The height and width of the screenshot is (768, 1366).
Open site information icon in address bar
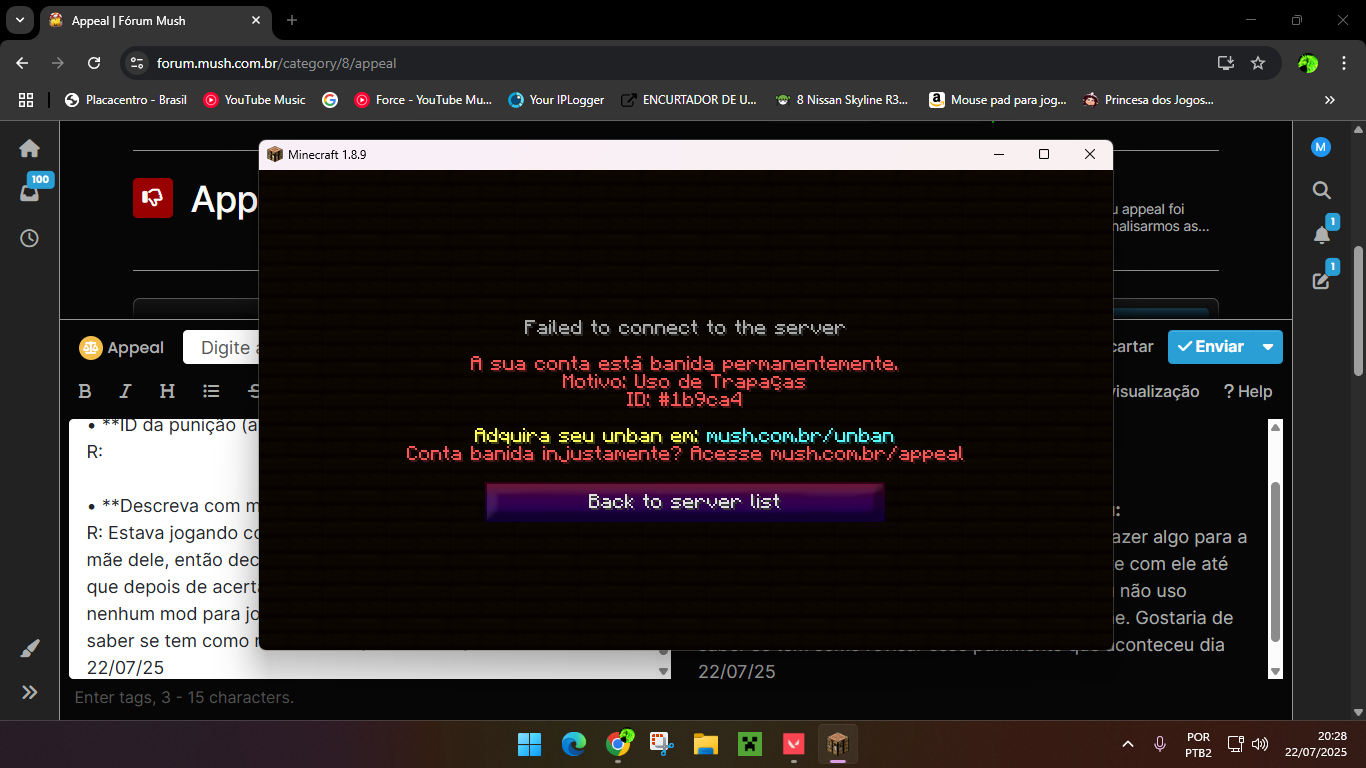[x=138, y=63]
